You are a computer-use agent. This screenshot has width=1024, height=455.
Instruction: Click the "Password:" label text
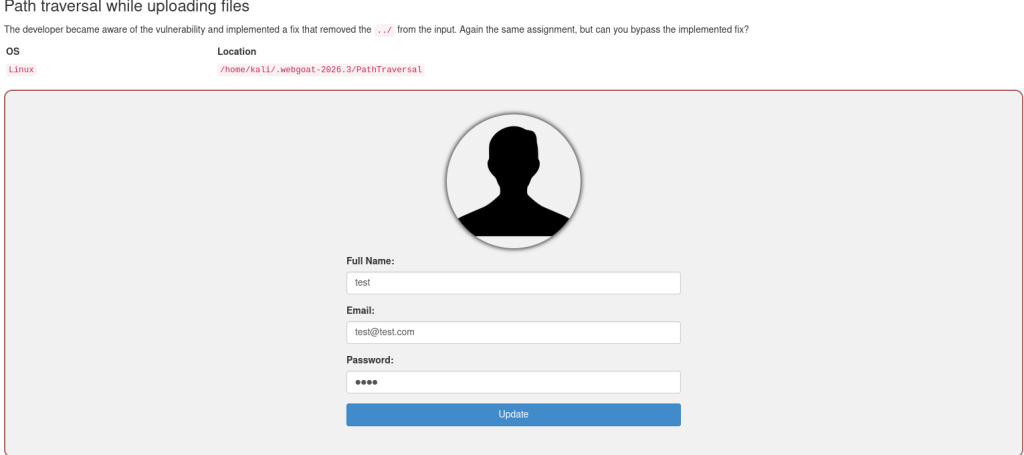pyautogui.click(x=370, y=360)
